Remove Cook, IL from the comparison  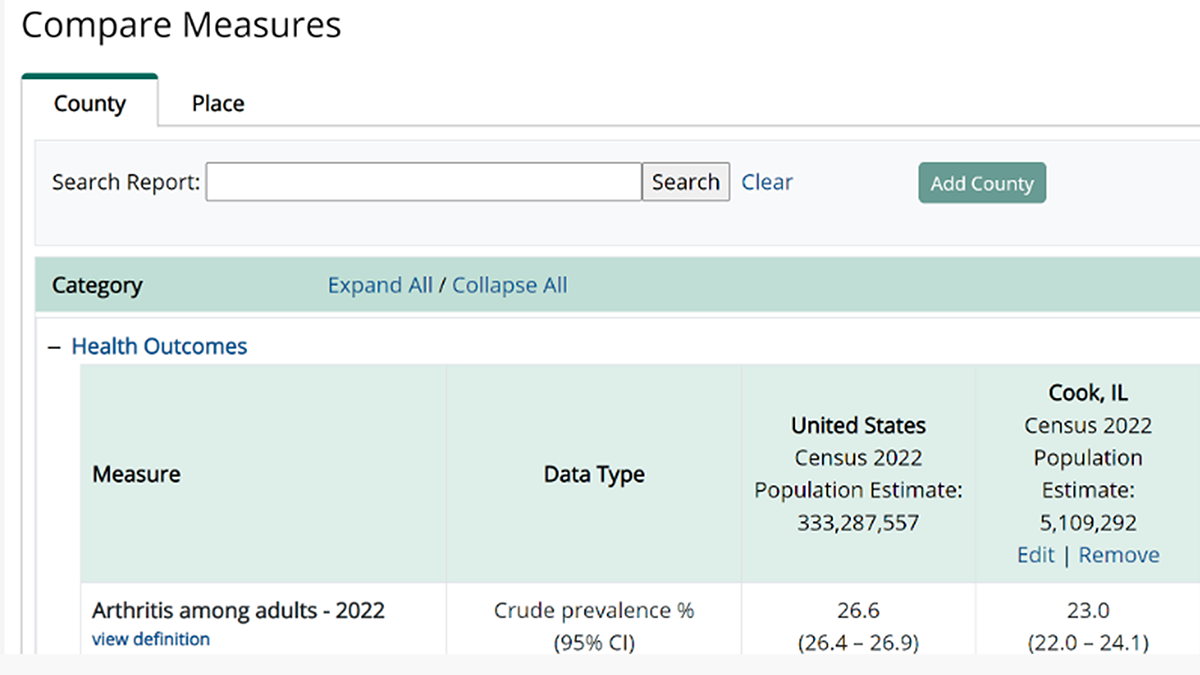point(1119,554)
